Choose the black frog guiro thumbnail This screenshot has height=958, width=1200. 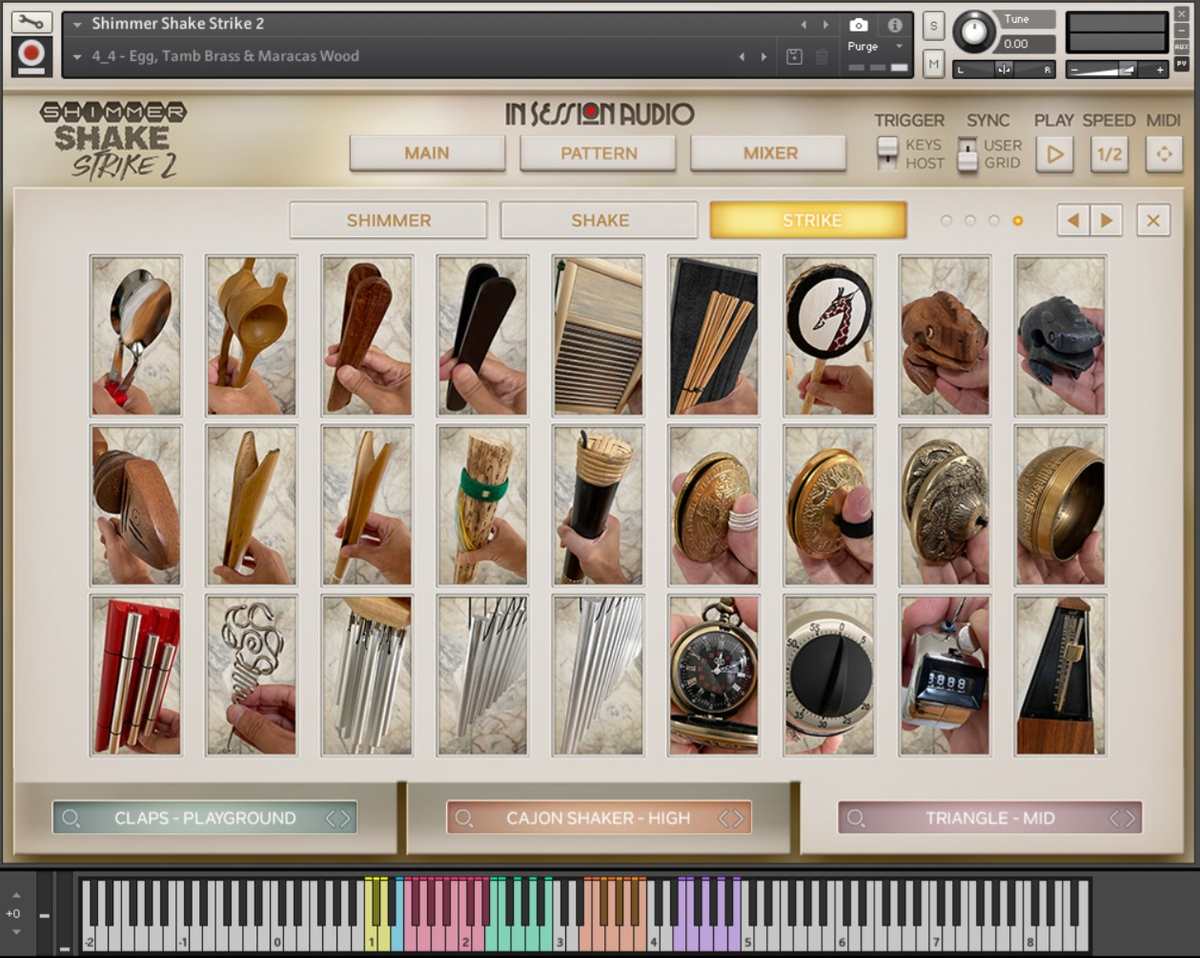[x=1060, y=335]
